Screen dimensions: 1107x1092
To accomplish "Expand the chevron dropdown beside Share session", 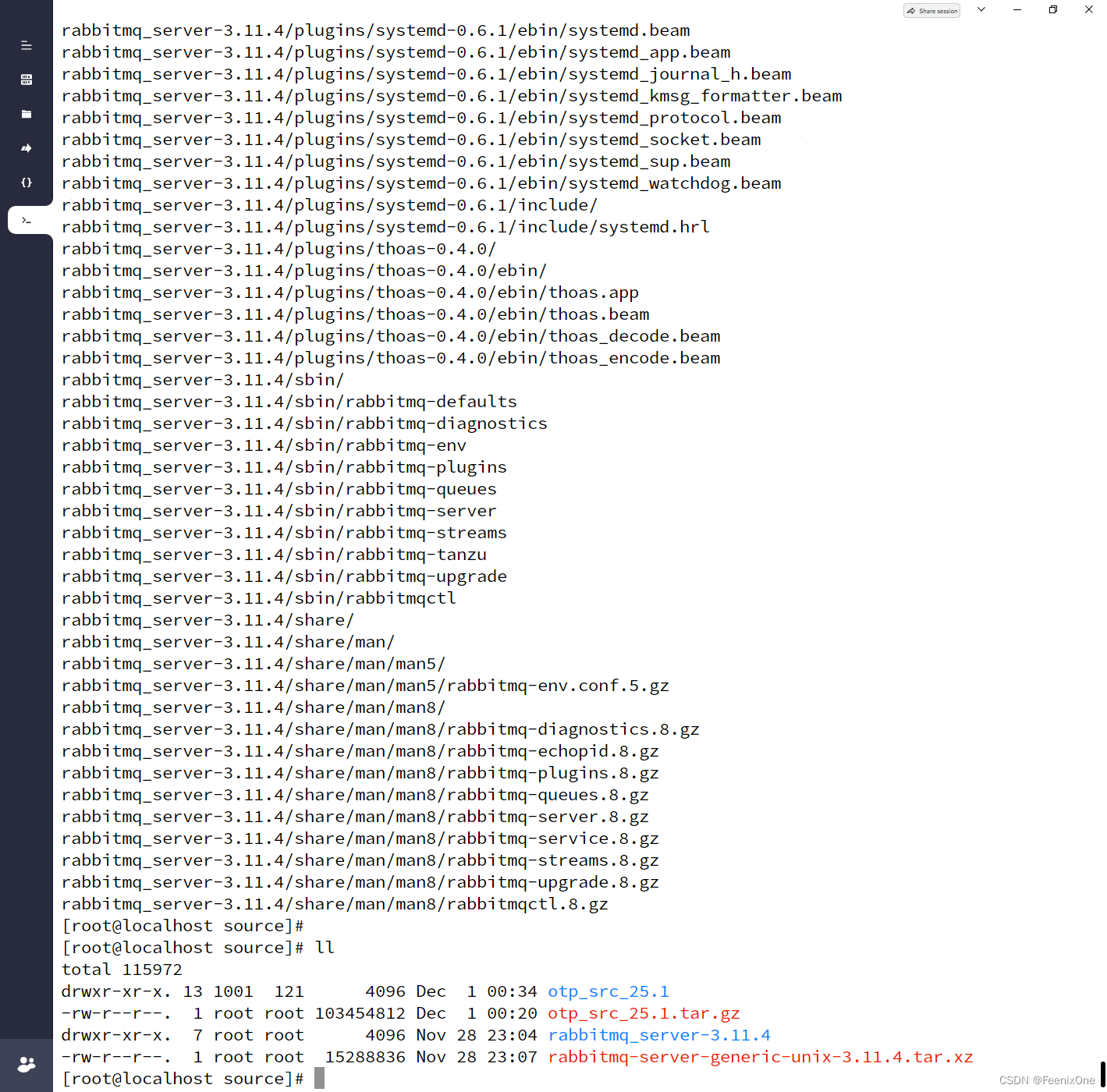I will click(981, 9).
